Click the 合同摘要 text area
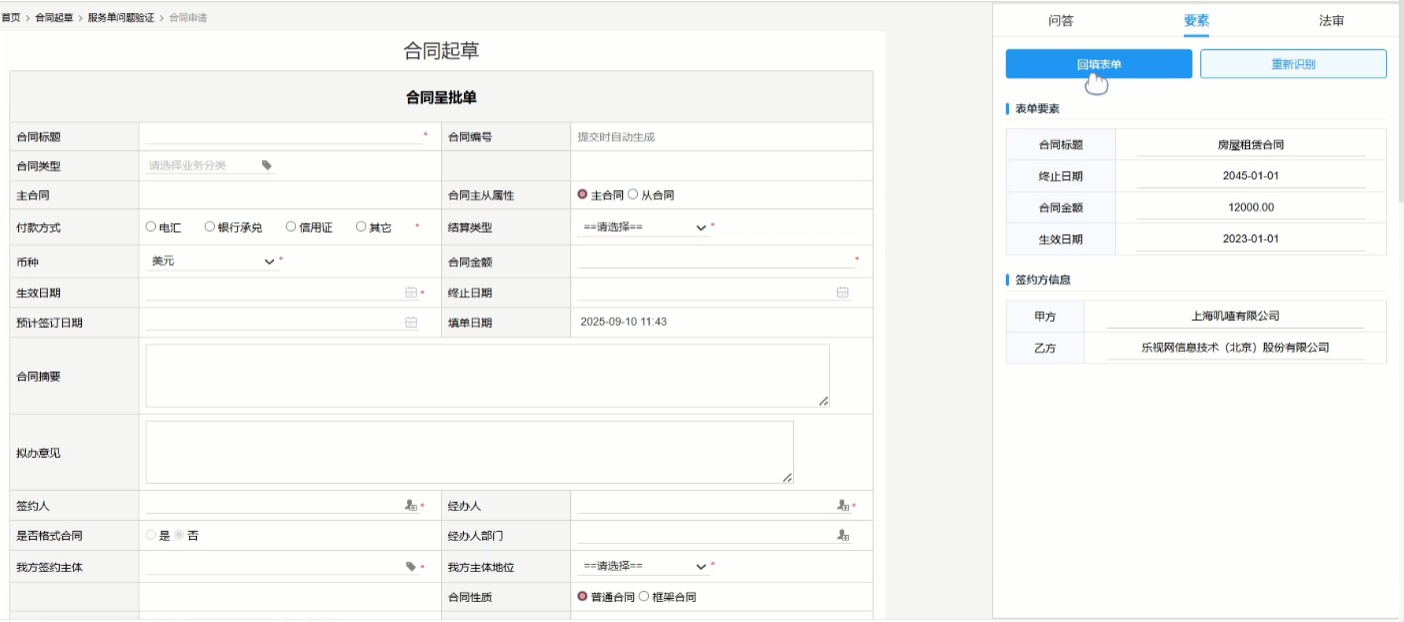Image resolution: width=1404 pixels, height=622 pixels. point(487,376)
